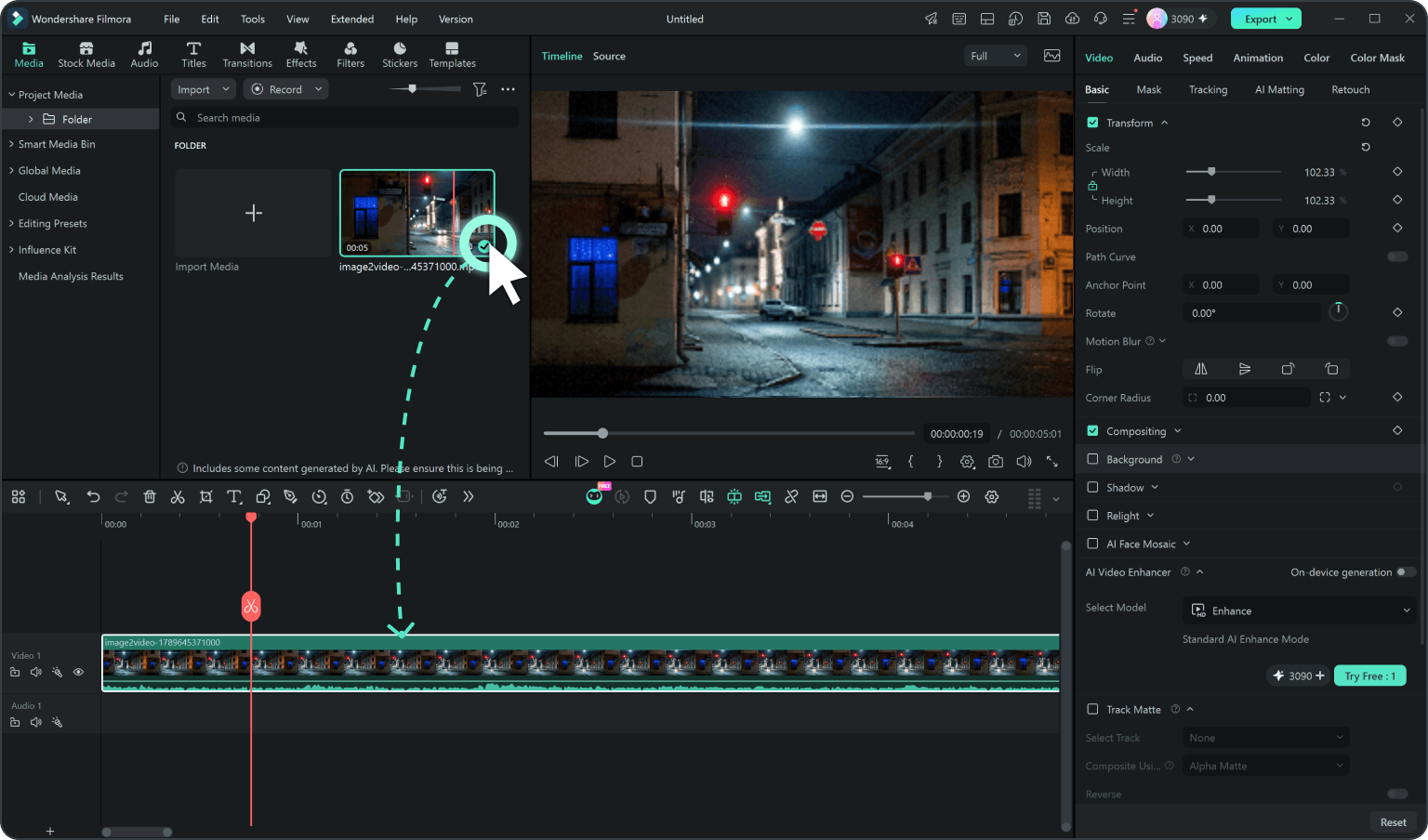Open the Stickers panel

click(x=400, y=55)
